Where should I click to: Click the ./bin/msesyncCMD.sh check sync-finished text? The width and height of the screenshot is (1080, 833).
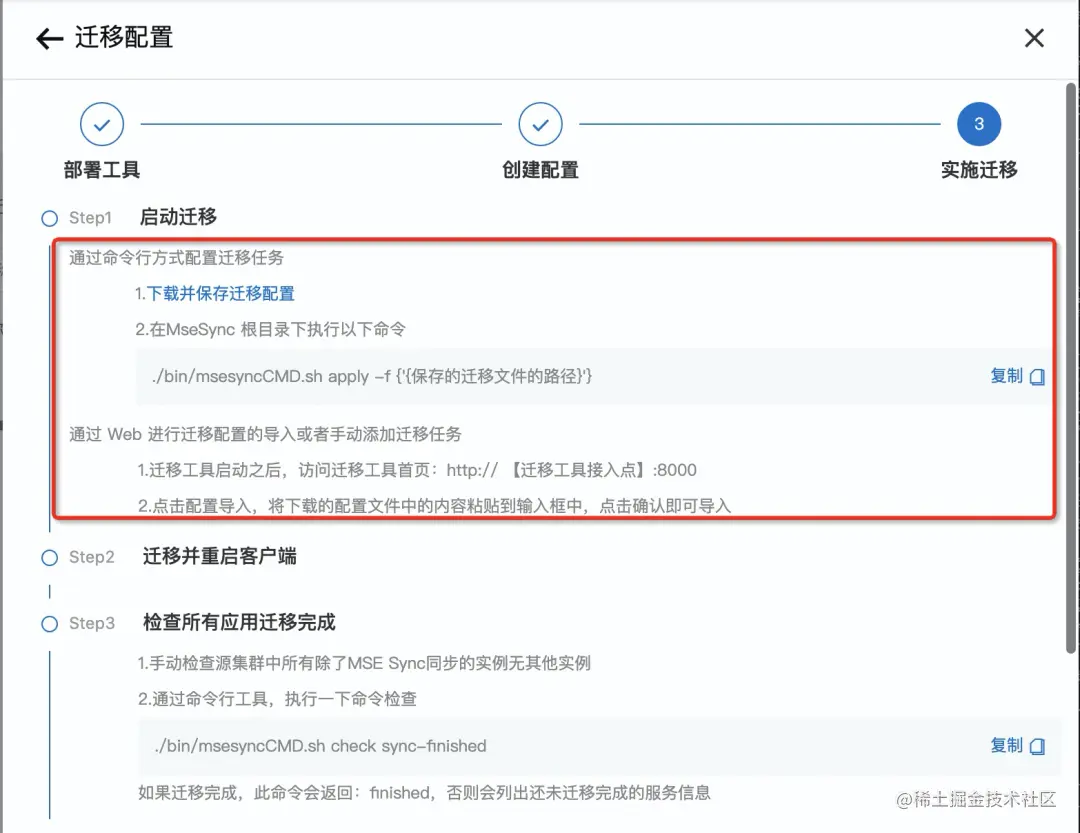[321, 746]
